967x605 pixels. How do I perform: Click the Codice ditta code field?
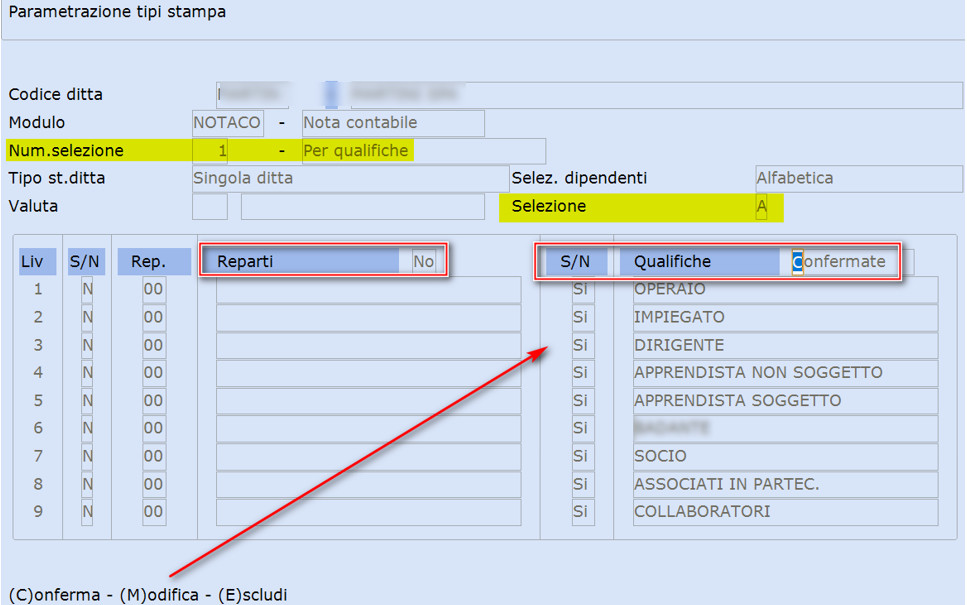[x=253, y=94]
